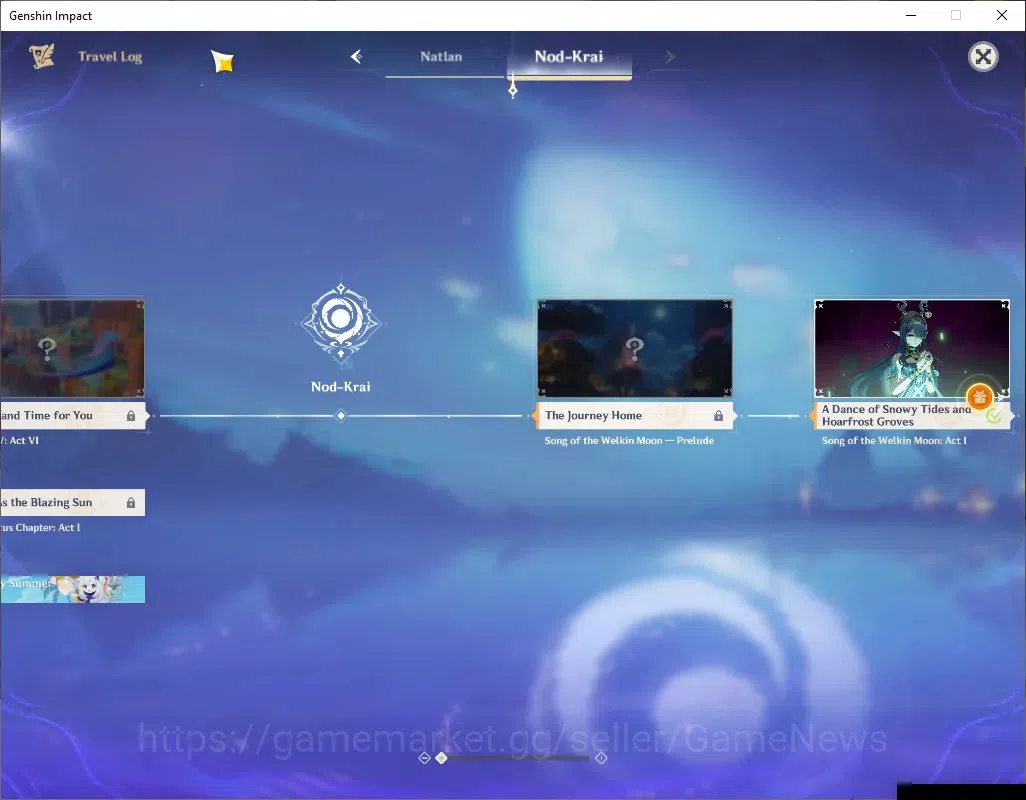The height and width of the screenshot is (800, 1026).
Task: Select the 'and Time for You' quest title
Action: [x=46, y=415]
